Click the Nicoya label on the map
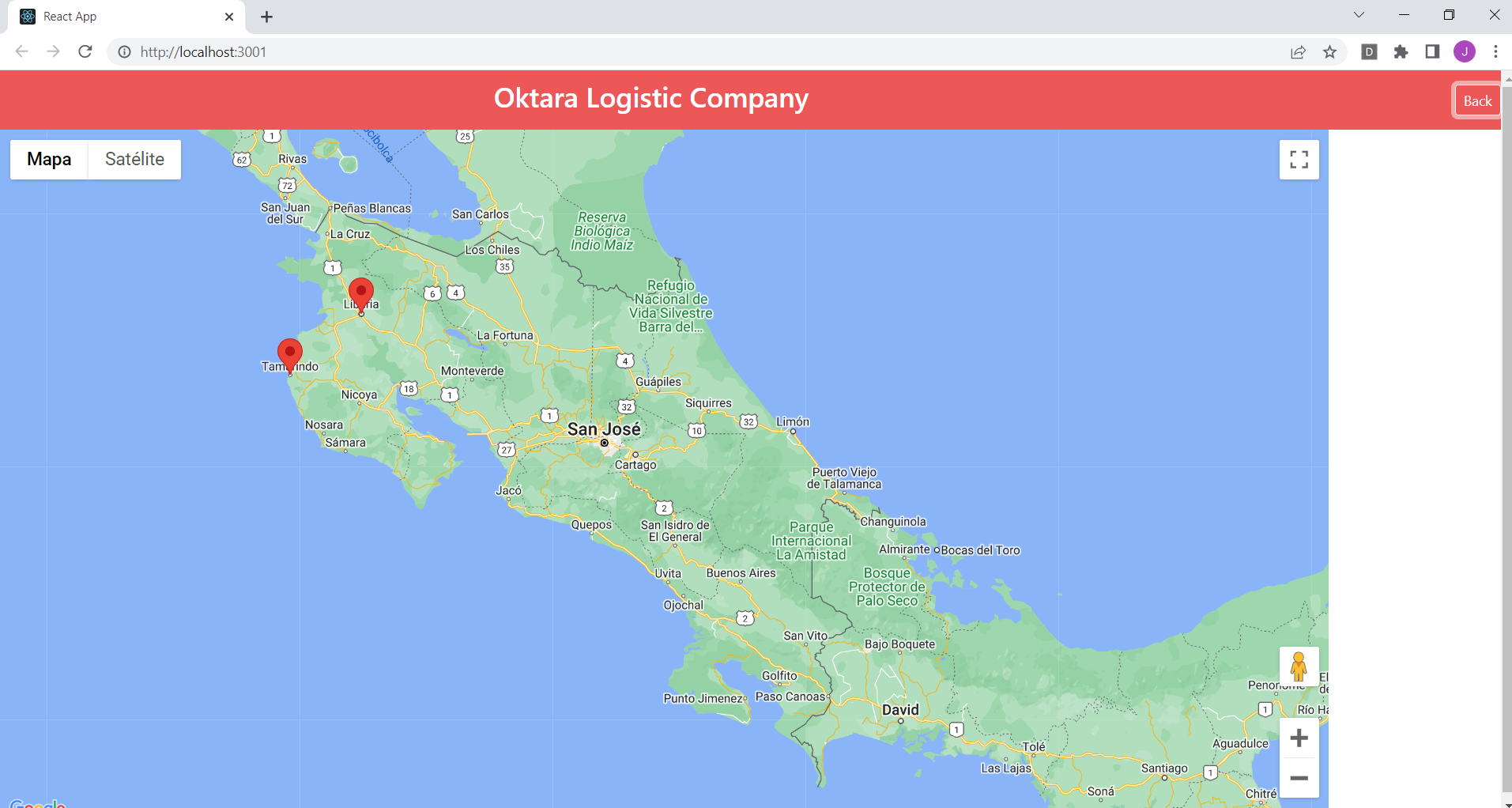The height and width of the screenshot is (808, 1512). [359, 395]
